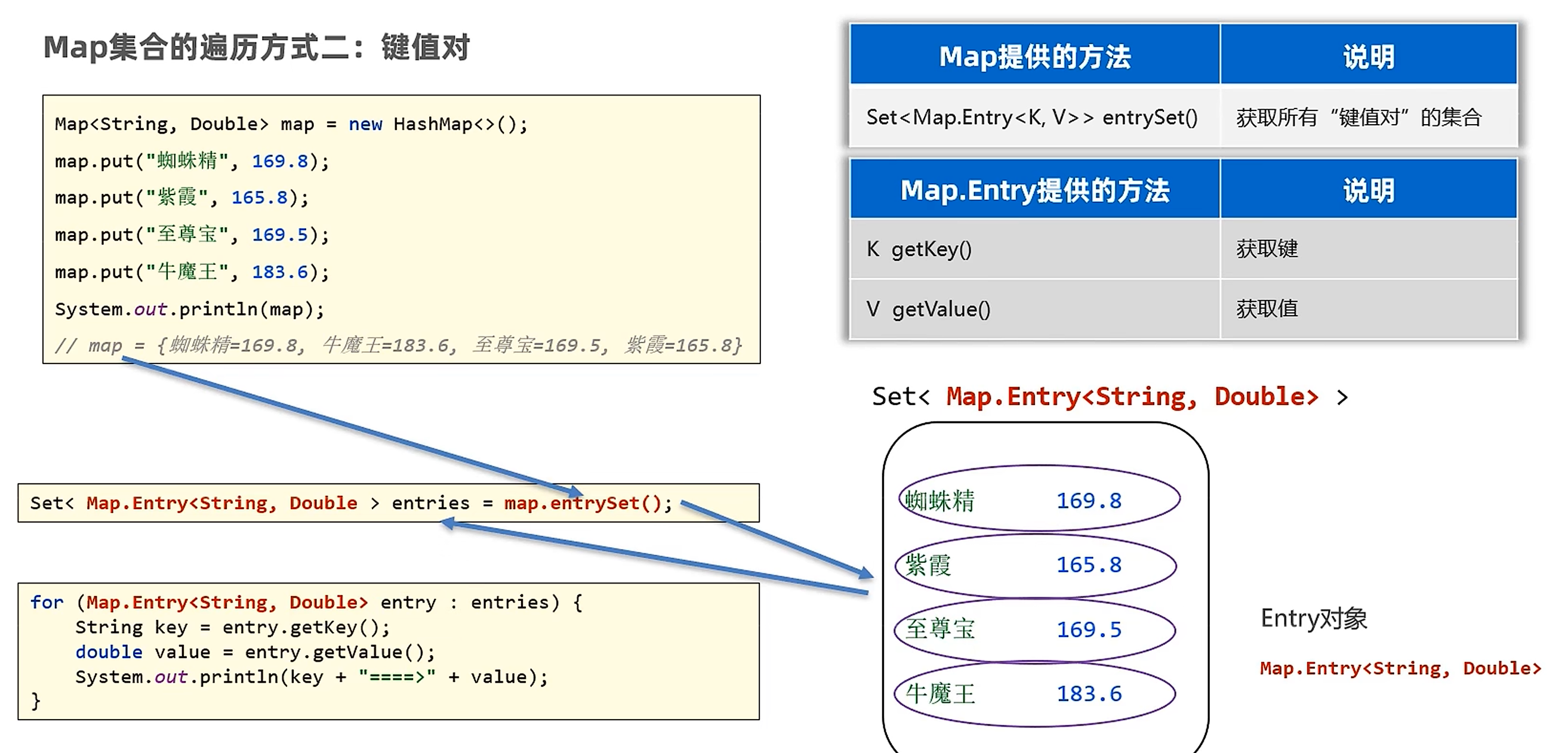
Task: Click the 'for' keyword in loop code
Action: pyautogui.click(x=47, y=603)
